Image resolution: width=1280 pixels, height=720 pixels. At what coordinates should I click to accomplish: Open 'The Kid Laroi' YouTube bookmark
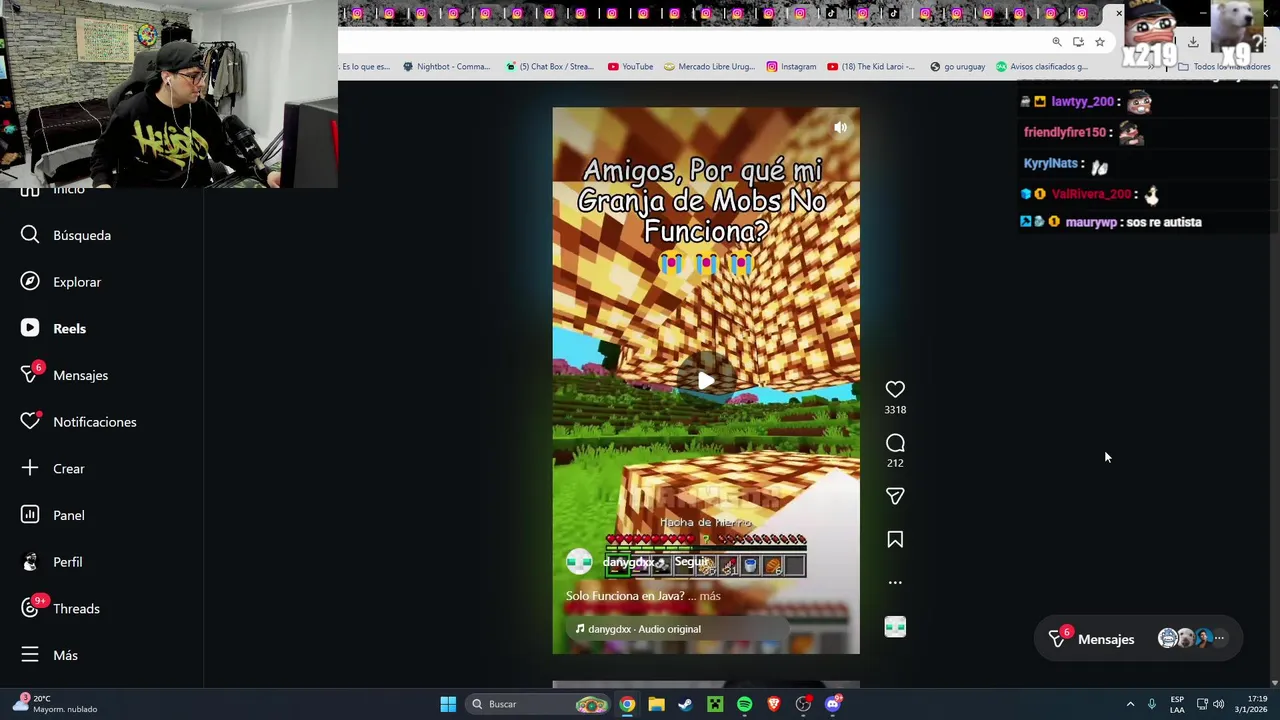[x=871, y=67]
